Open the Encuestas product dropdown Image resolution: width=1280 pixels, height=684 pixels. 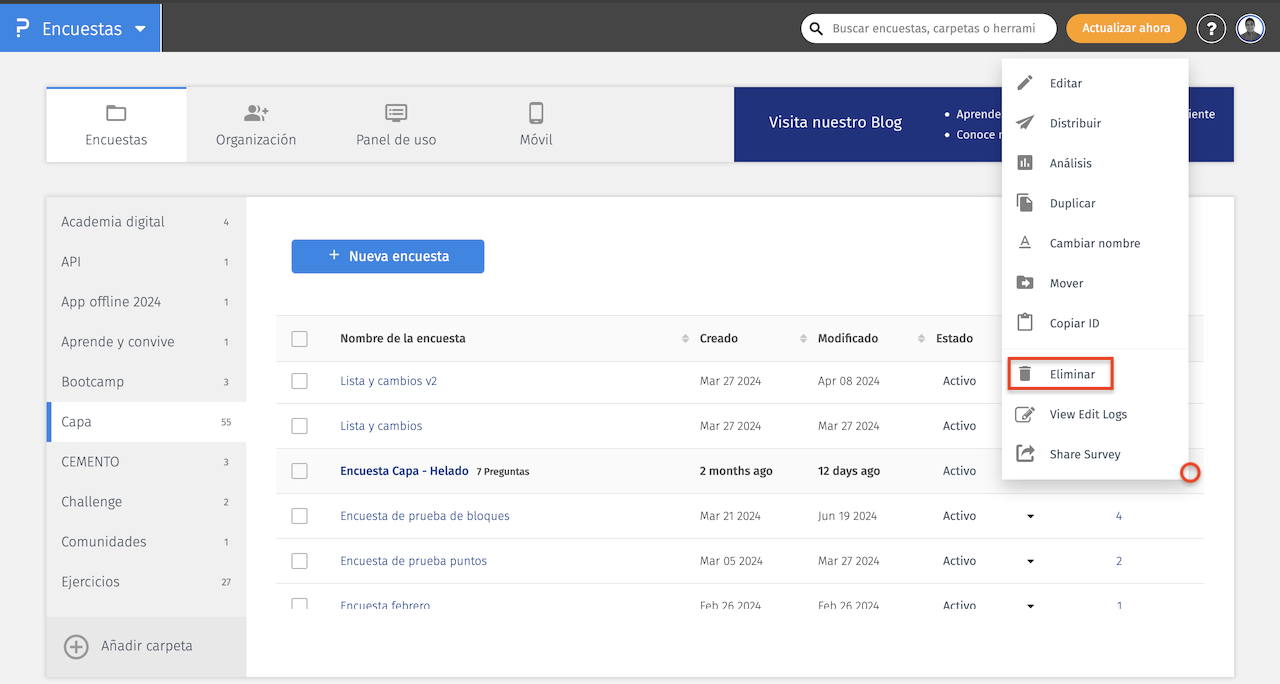[x=81, y=29]
